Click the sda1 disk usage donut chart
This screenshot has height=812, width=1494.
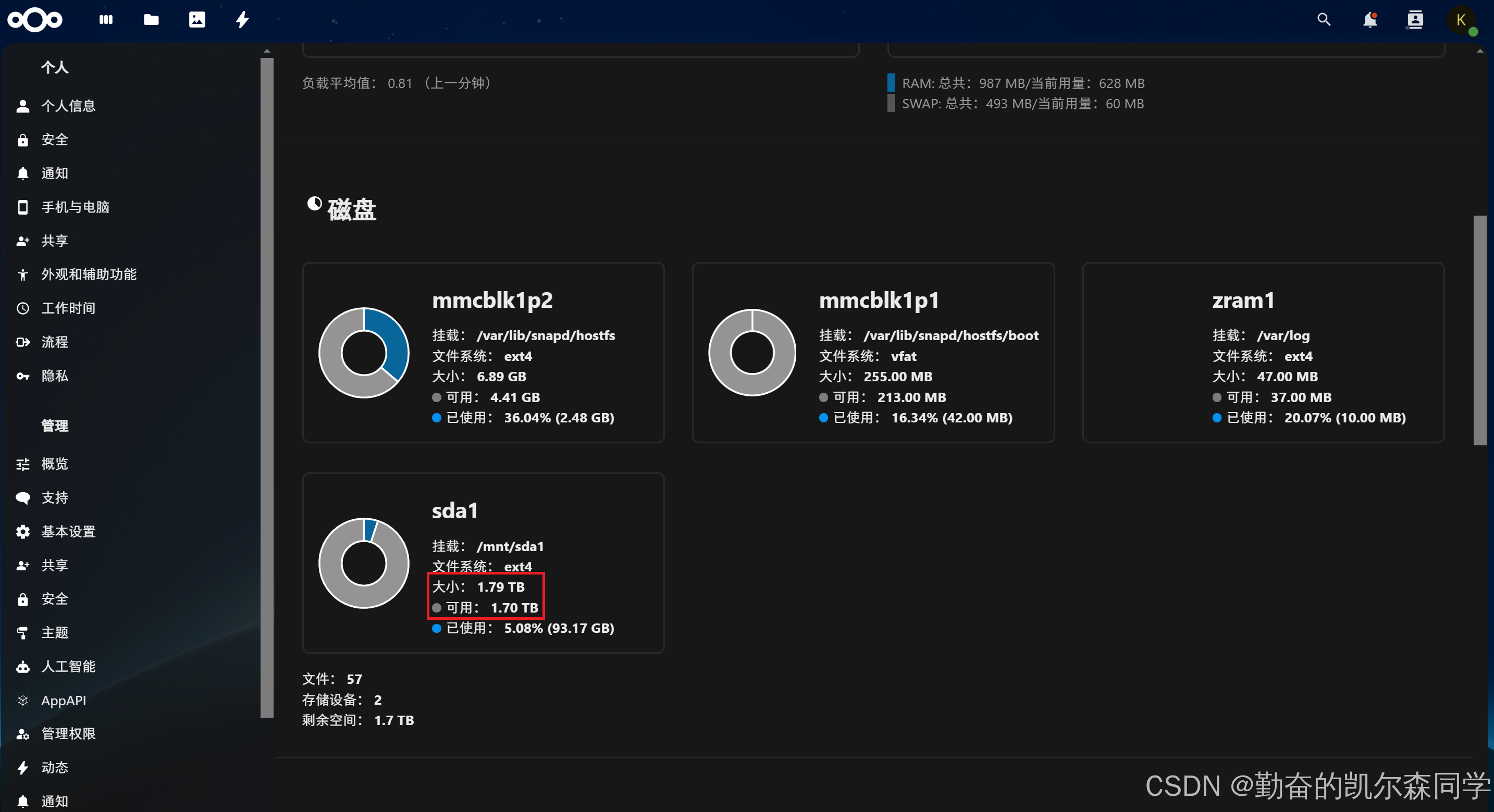coord(364,563)
